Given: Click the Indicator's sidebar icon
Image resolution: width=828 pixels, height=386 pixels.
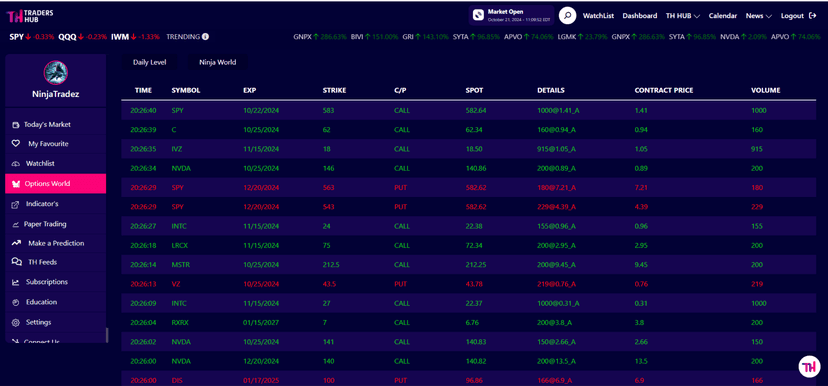Looking at the screenshot, I should [x=16, y=204].
